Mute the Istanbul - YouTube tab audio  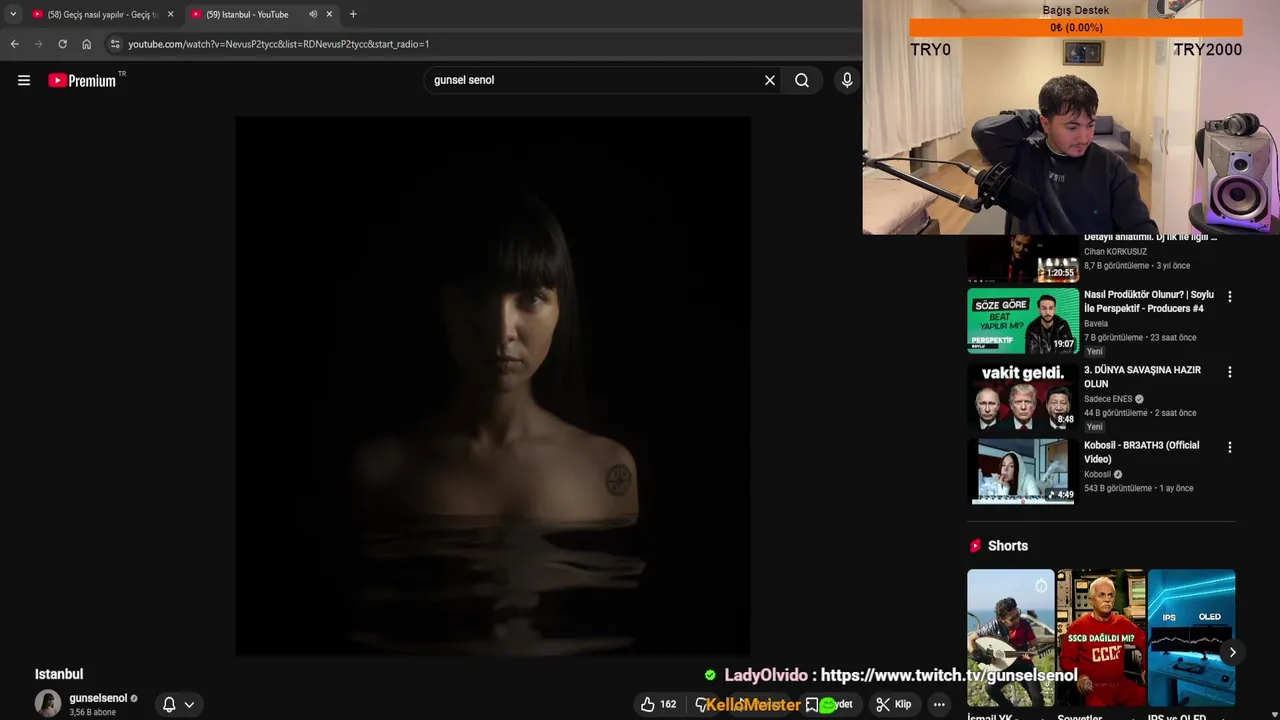[x=313, y=14]
